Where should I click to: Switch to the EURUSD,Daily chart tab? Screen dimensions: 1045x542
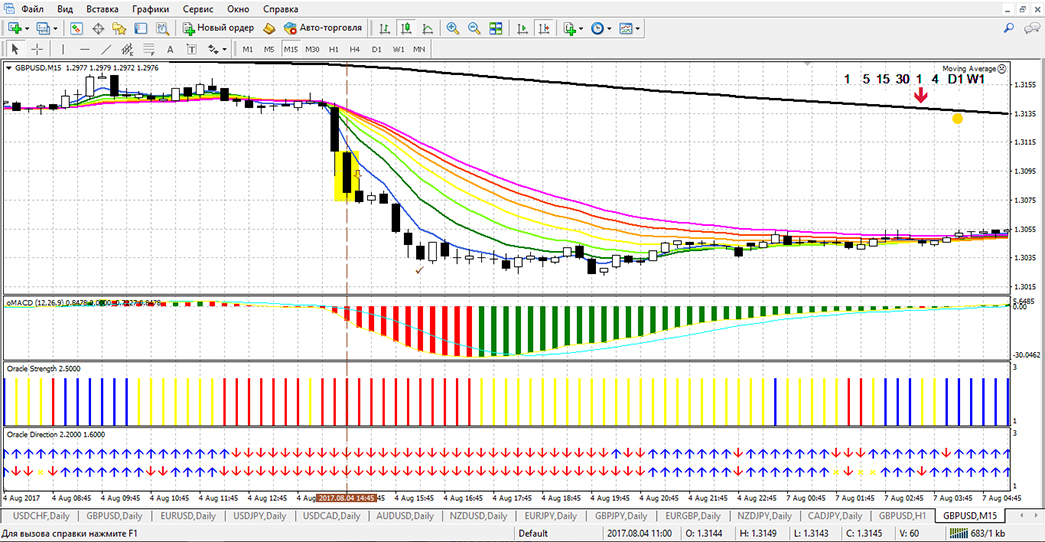coord(189,516)
